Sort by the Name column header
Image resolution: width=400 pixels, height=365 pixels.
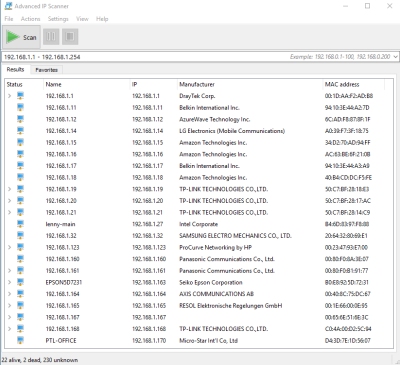pos(86,84)
